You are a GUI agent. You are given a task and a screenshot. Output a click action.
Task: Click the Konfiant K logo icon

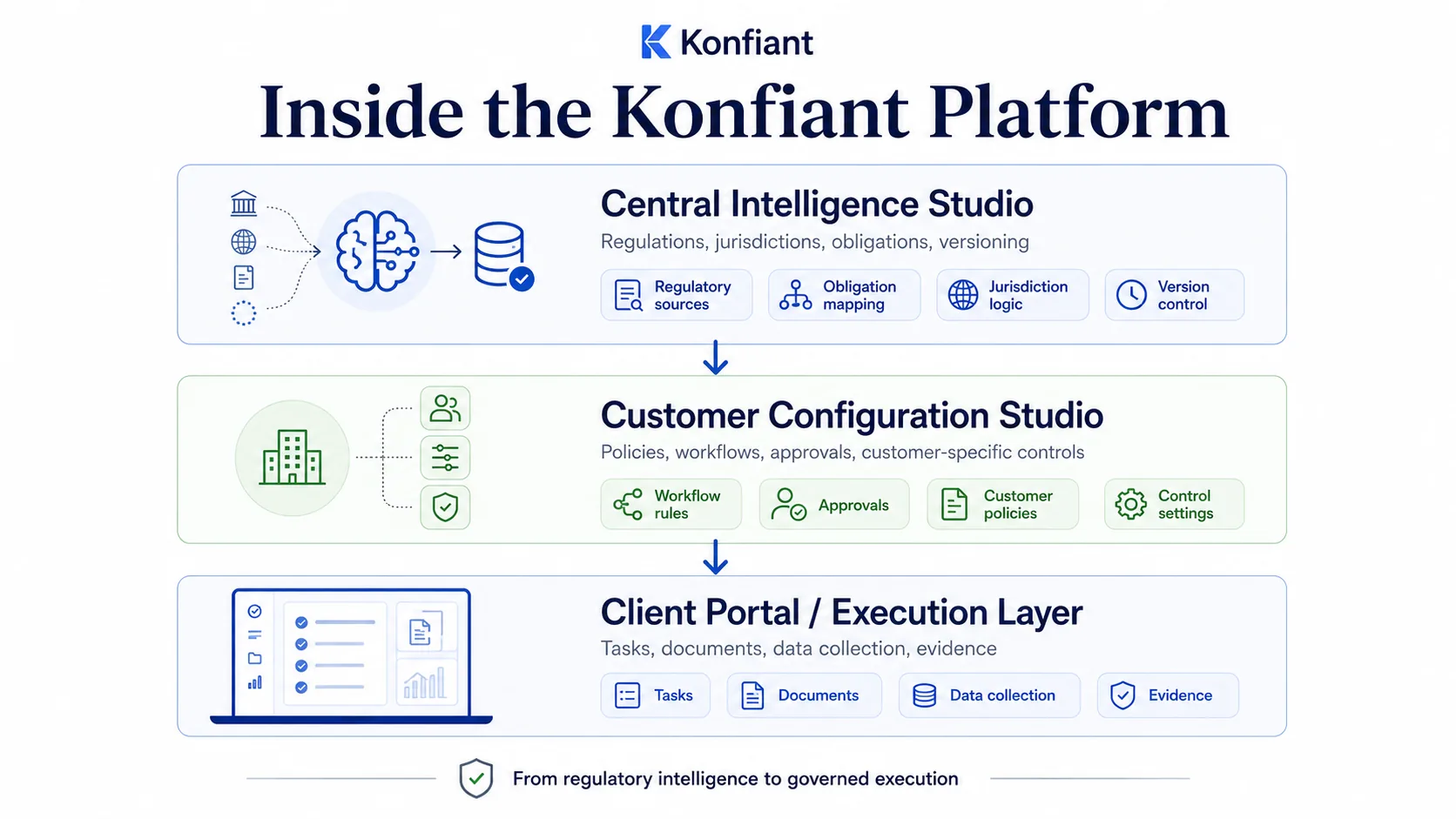tap(656, 42)
